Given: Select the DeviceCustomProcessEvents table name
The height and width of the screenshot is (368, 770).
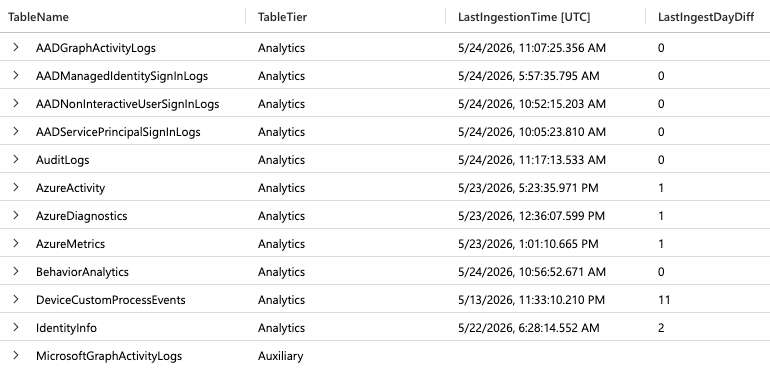Looking at the screenshot, I should (110, 300).
